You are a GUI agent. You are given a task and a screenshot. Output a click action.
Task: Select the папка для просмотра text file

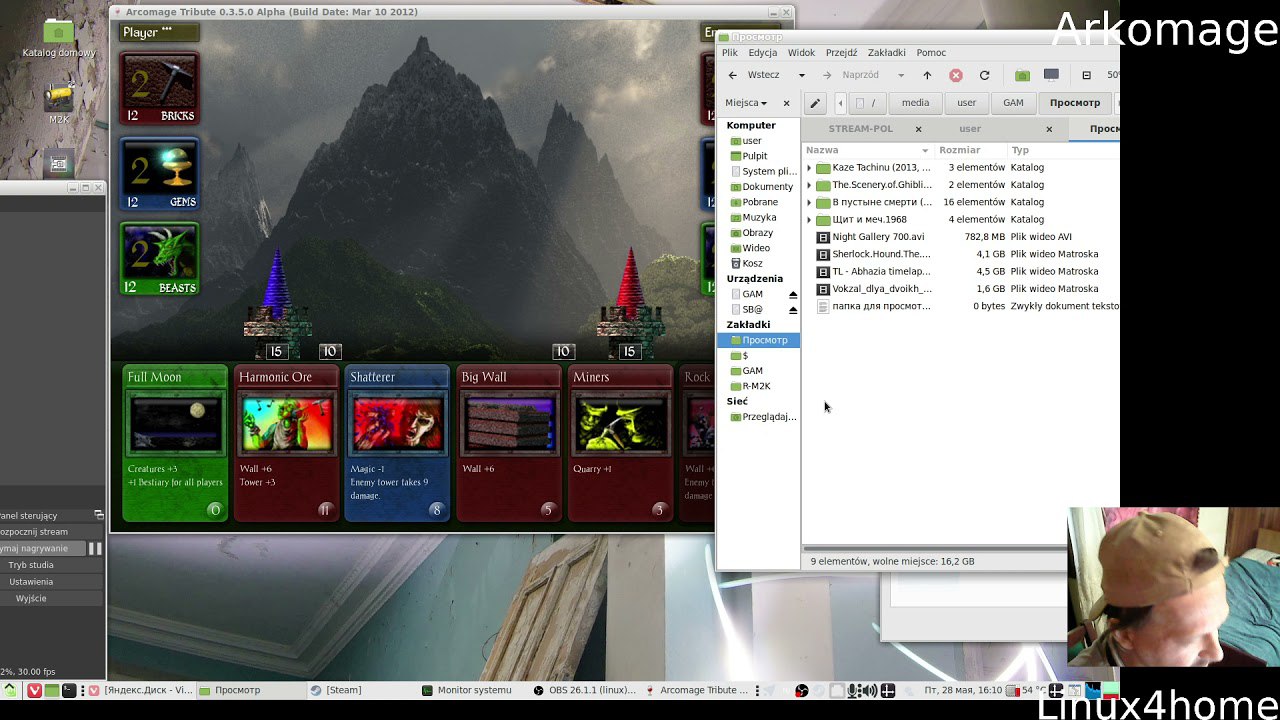point(881,306)
